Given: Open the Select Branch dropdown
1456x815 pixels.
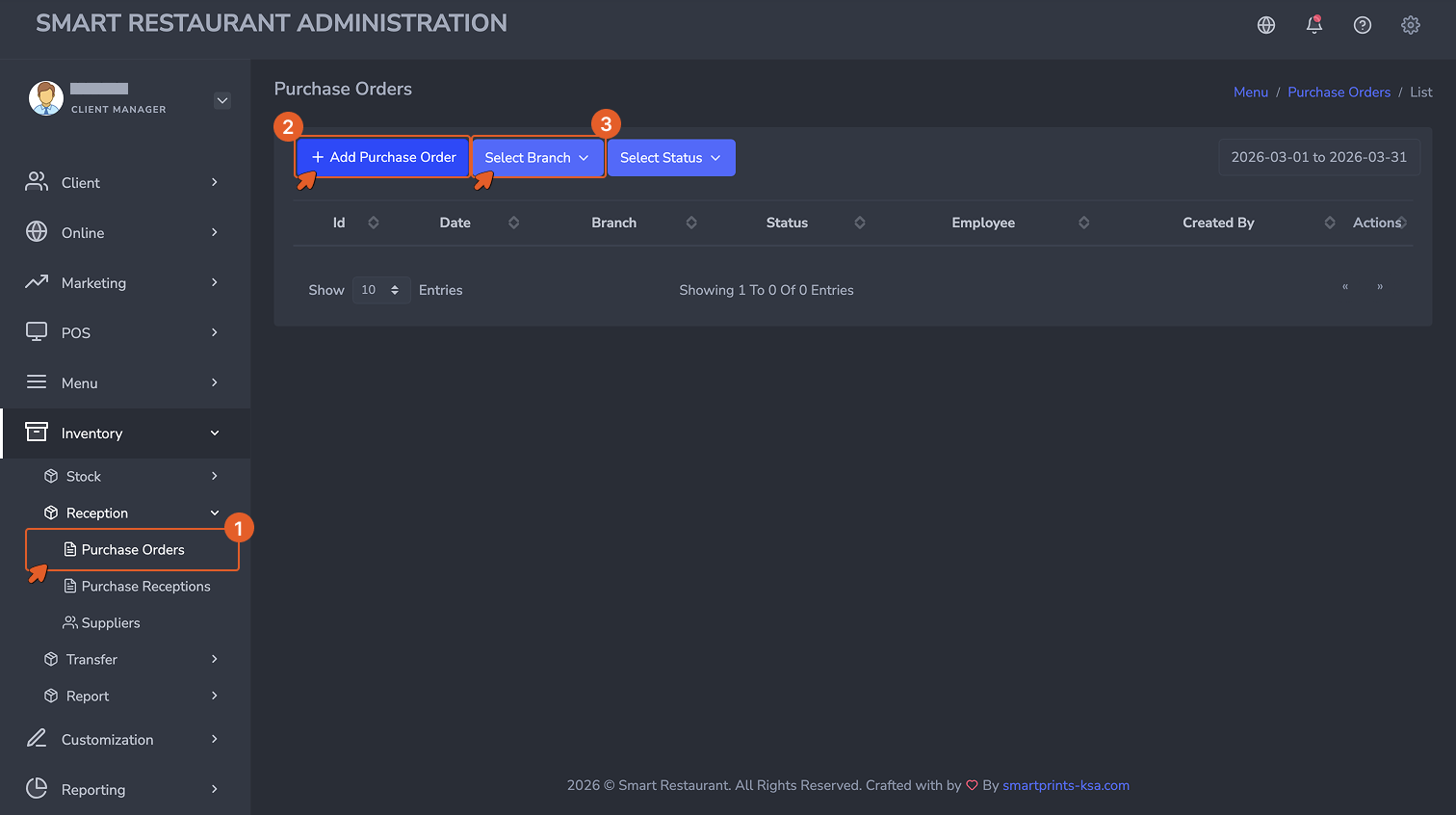Looking at the screenshot, I should tap(537, 158).
